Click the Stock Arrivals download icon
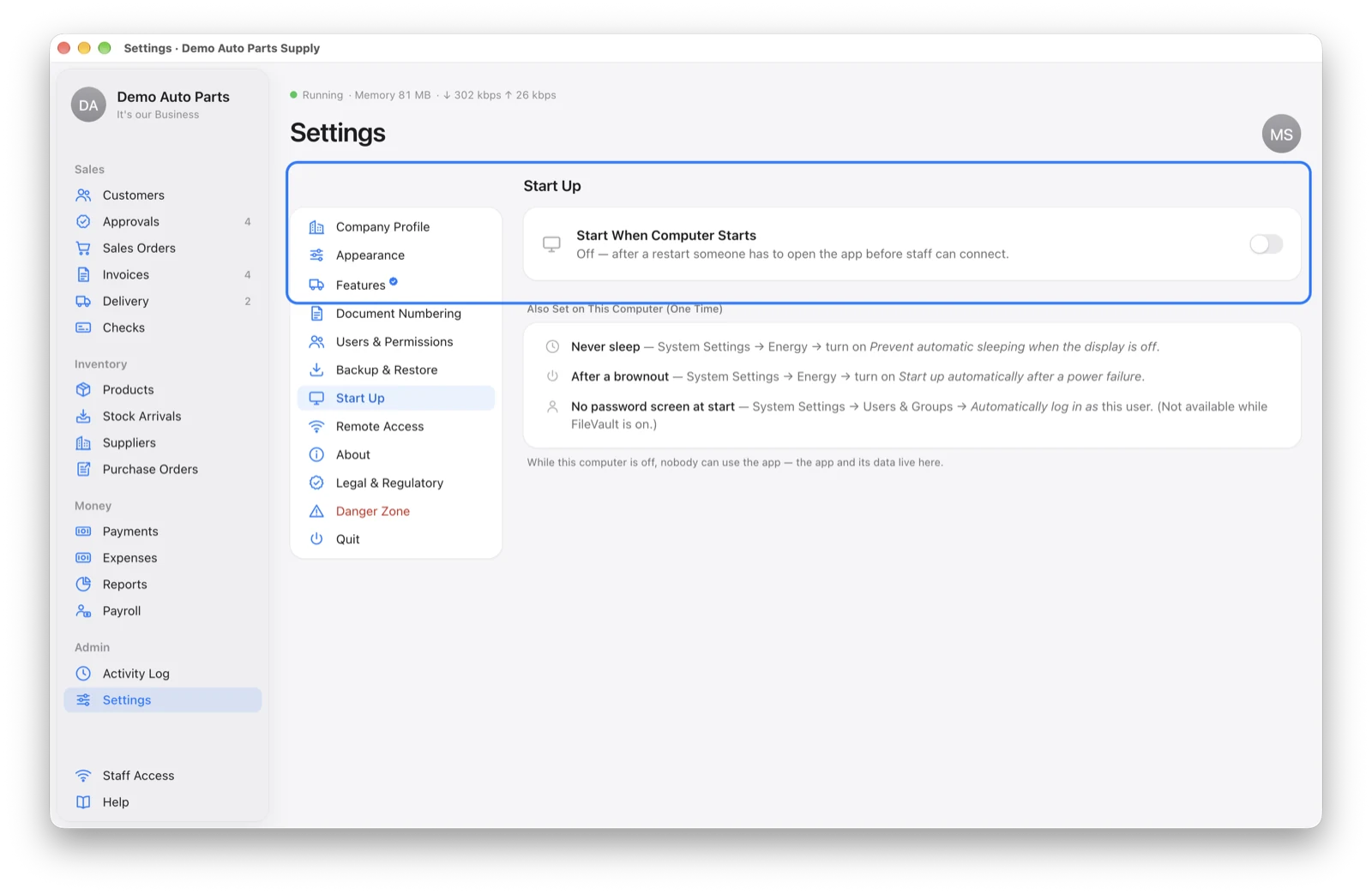The height and width of the screenshot is (894, 1372). [83, 417]
